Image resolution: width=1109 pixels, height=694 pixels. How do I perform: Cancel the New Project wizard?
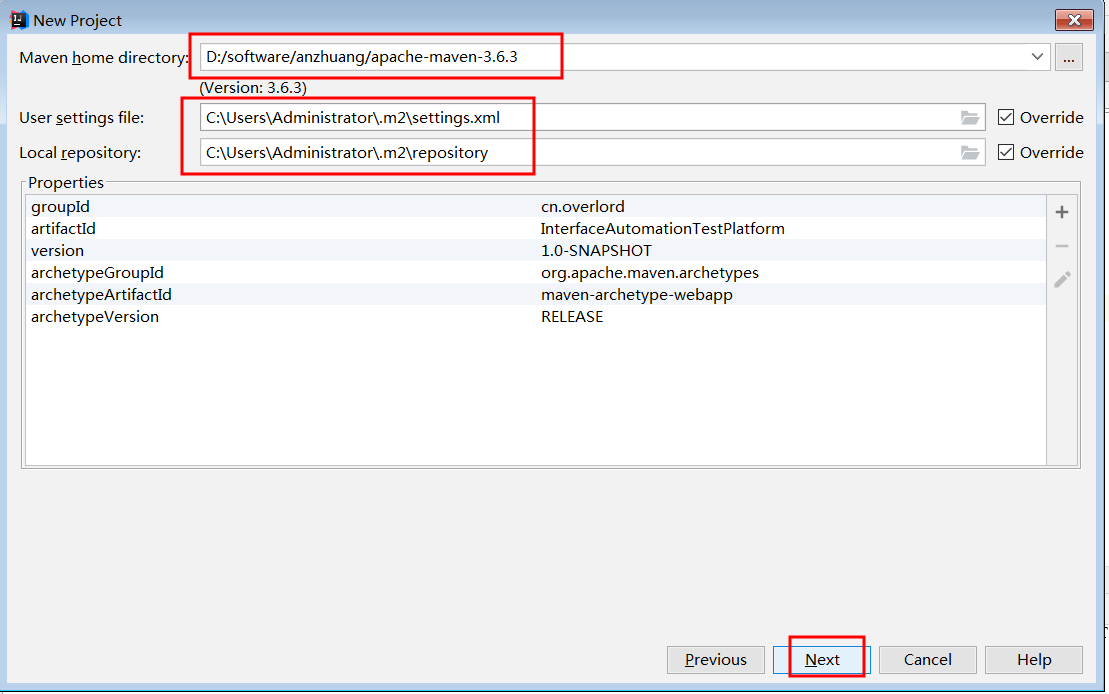tap(928, 660)
